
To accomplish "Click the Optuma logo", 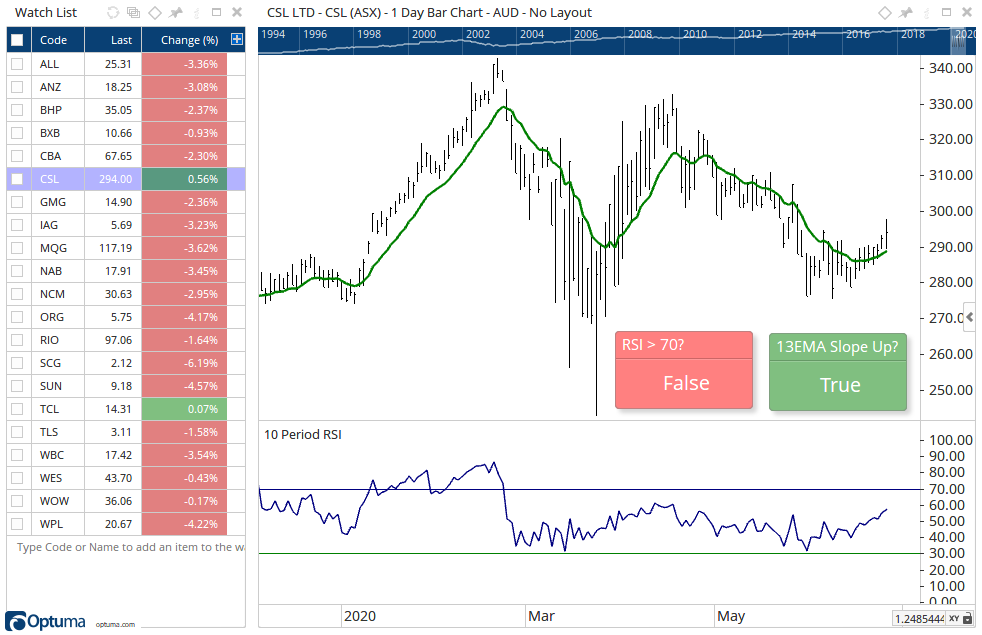I will coord(45,621).
